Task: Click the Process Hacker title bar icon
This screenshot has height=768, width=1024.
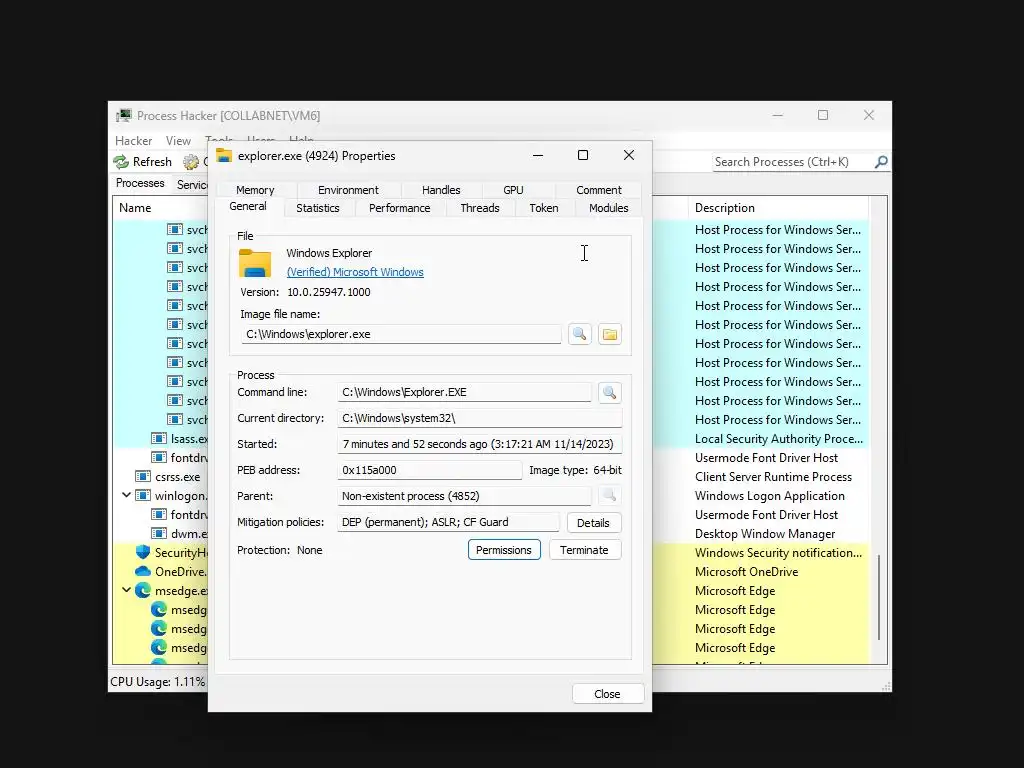Action: click(x=123, y=116)
